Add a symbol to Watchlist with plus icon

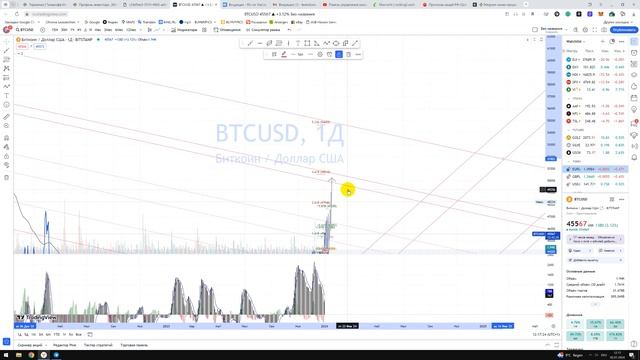point(602,42)
